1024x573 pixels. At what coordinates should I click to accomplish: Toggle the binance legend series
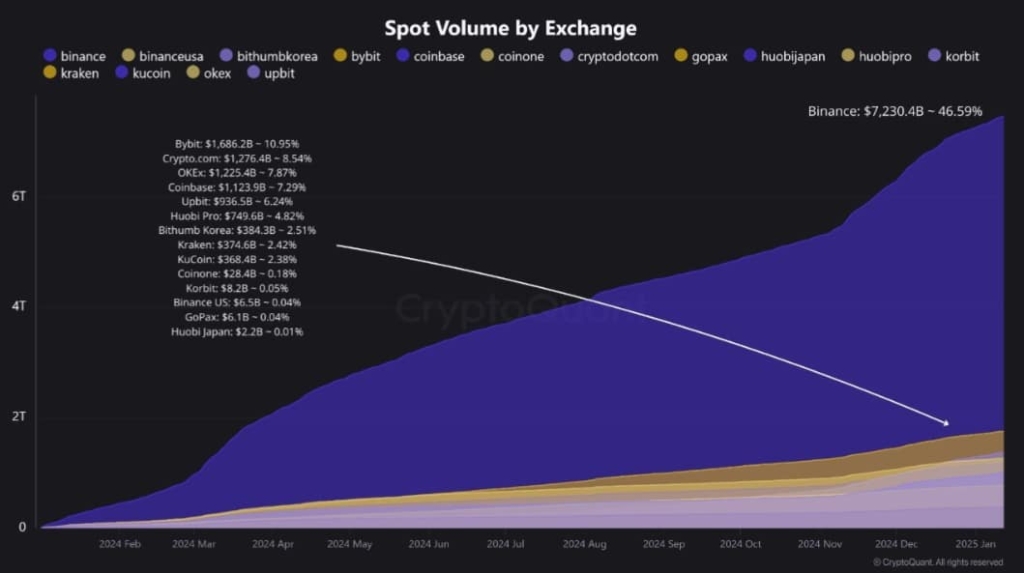(x=74, y=56)
